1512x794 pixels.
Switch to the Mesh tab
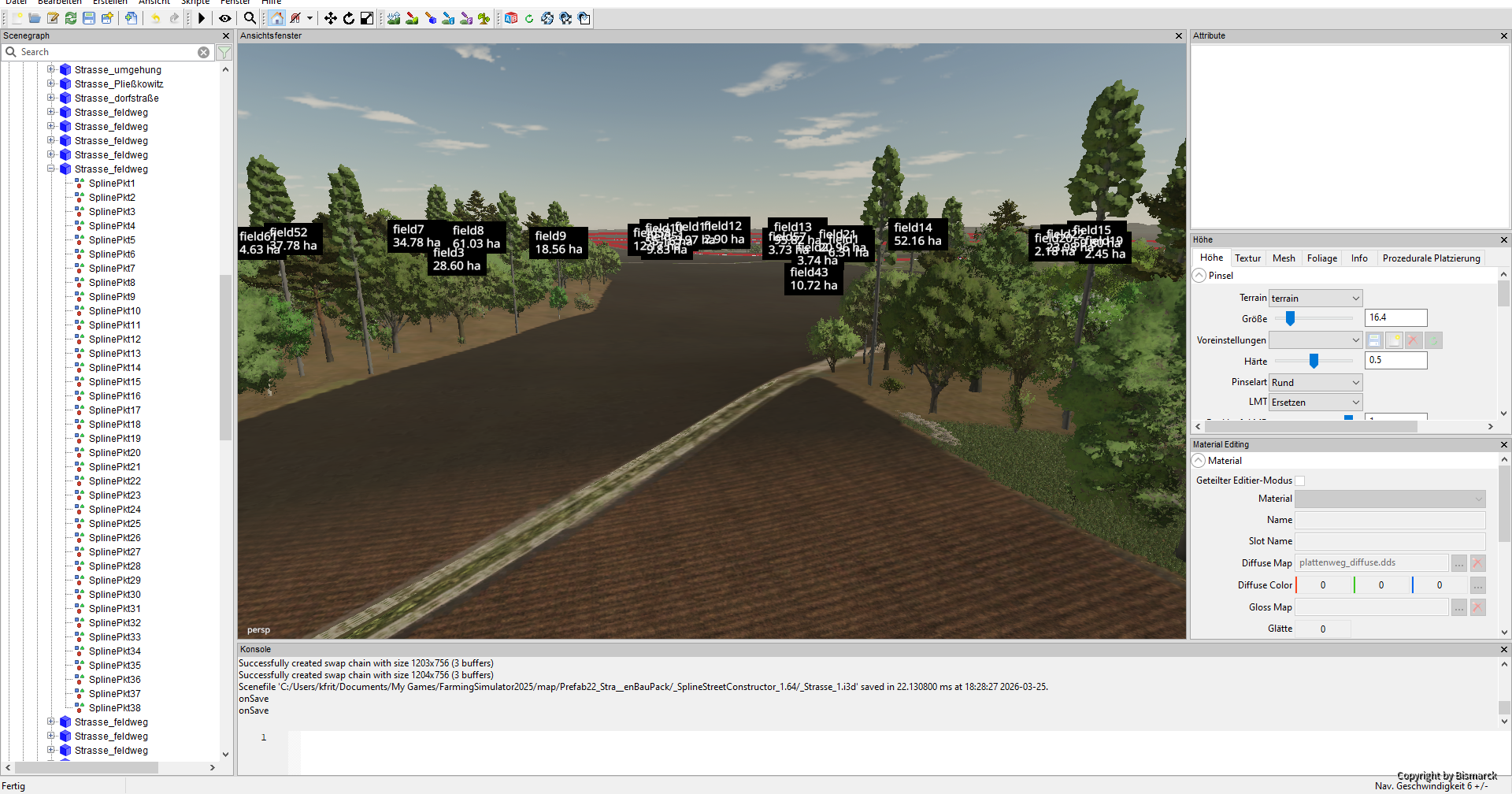[x=1284, y=258]
